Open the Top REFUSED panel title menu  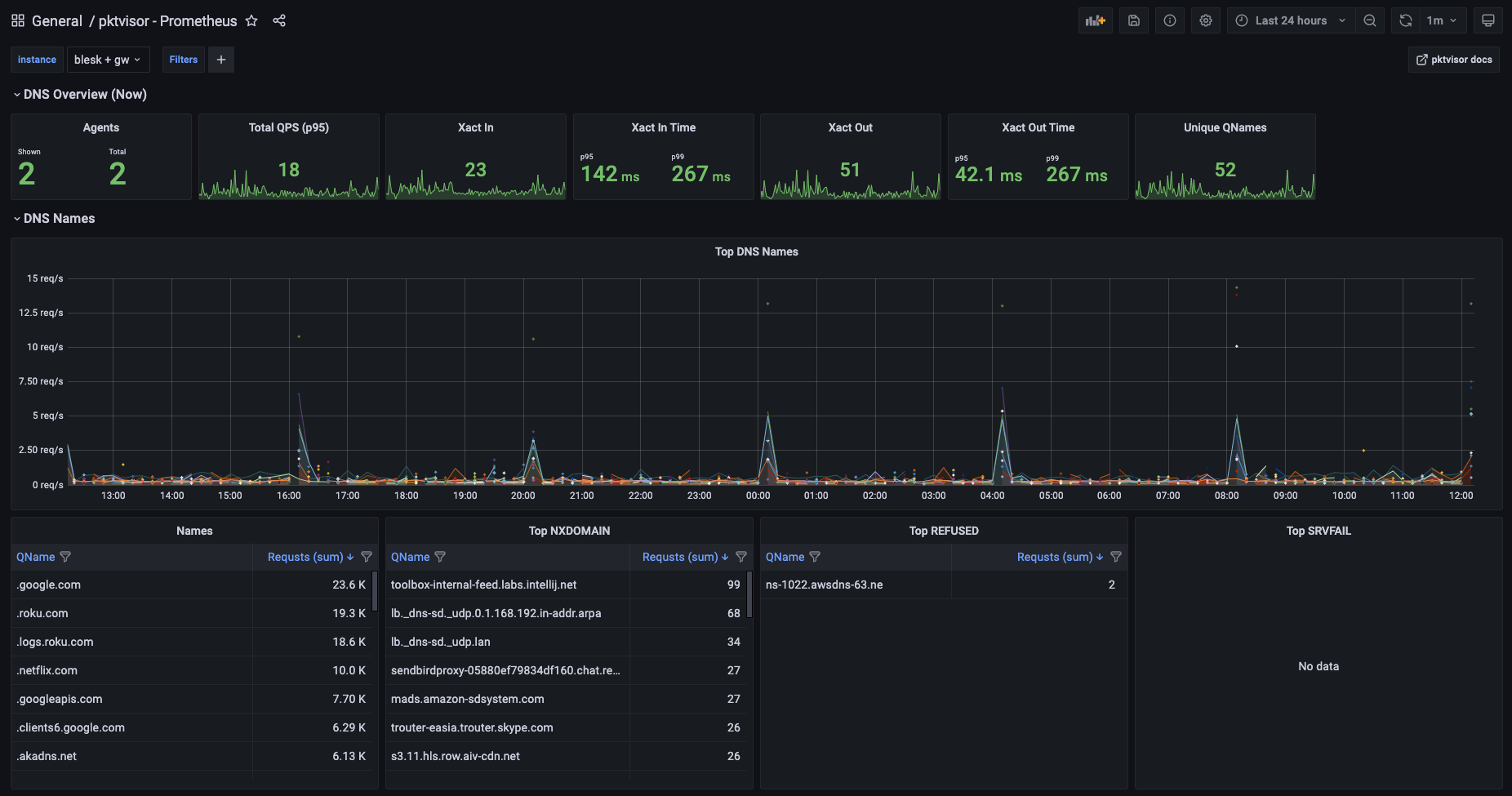coord(944,531)
